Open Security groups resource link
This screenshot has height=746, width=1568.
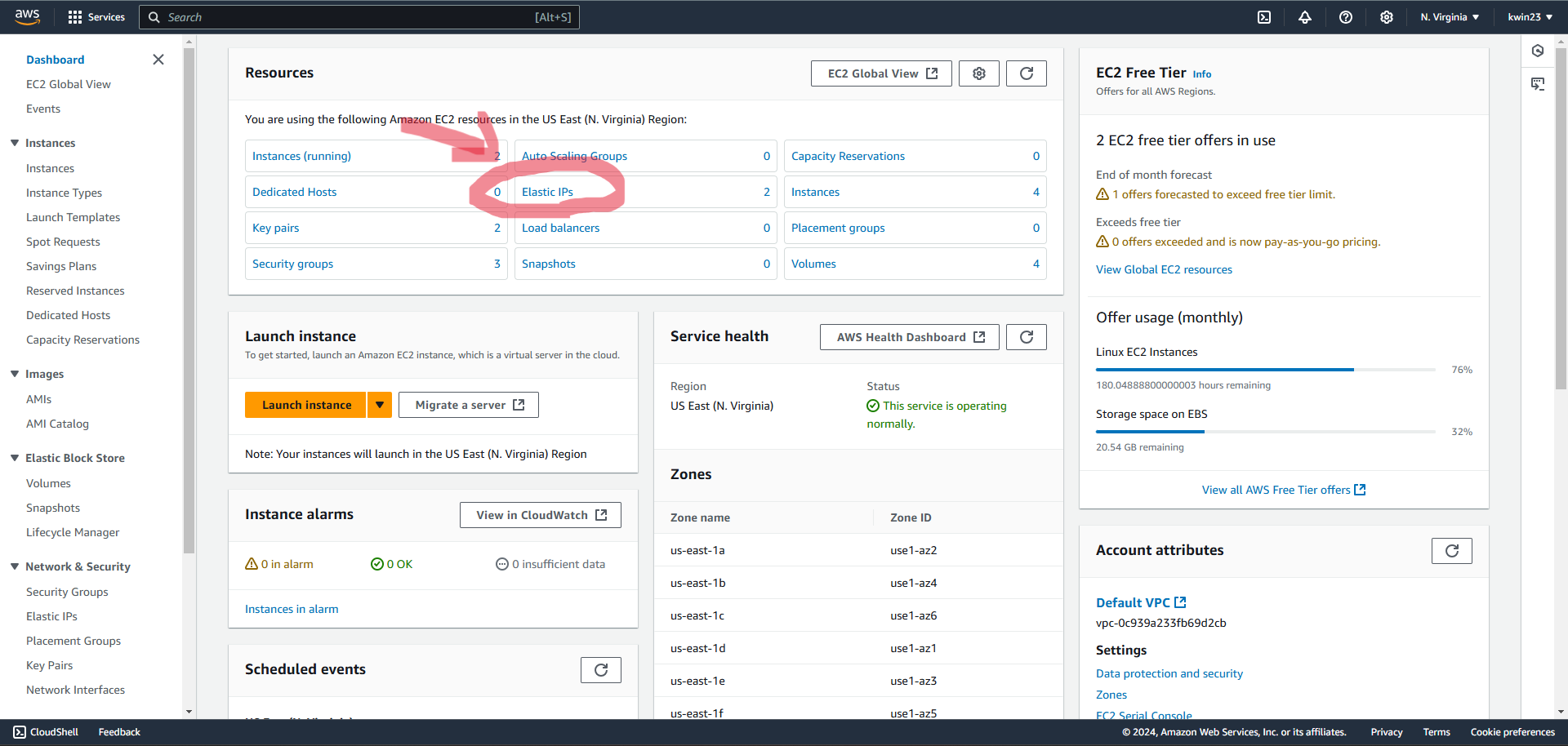coord(292,264)
